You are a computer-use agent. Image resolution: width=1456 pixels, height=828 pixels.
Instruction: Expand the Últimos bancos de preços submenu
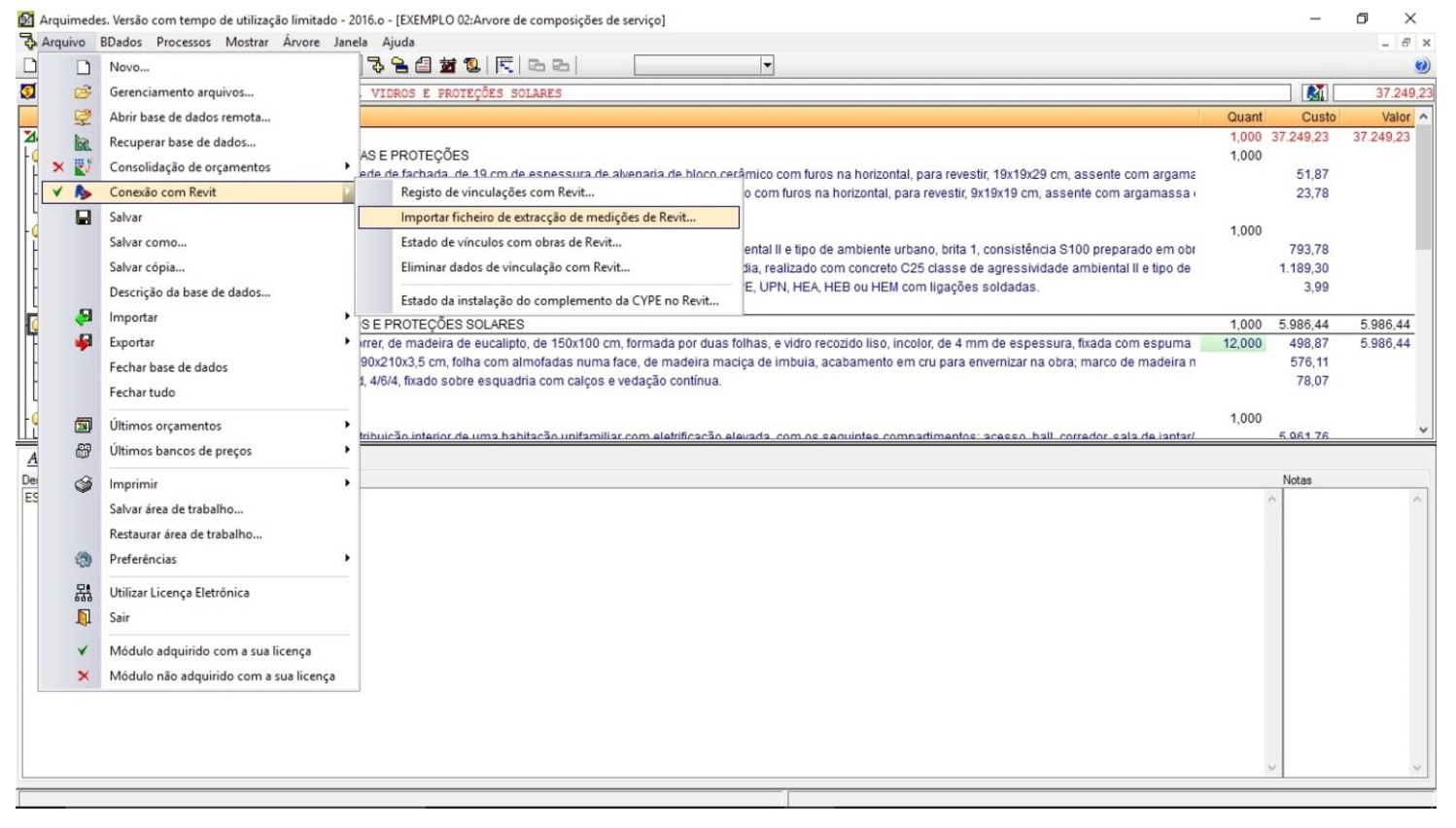tap(347, 451)
